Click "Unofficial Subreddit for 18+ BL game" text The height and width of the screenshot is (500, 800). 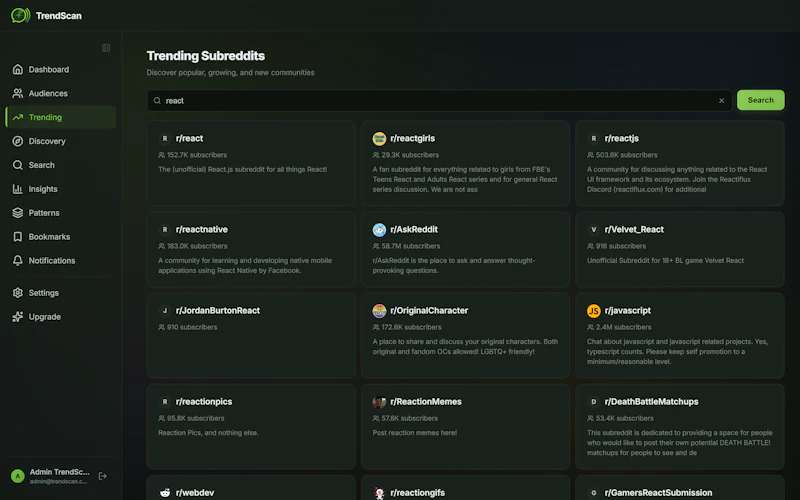(x=645, y=261)
